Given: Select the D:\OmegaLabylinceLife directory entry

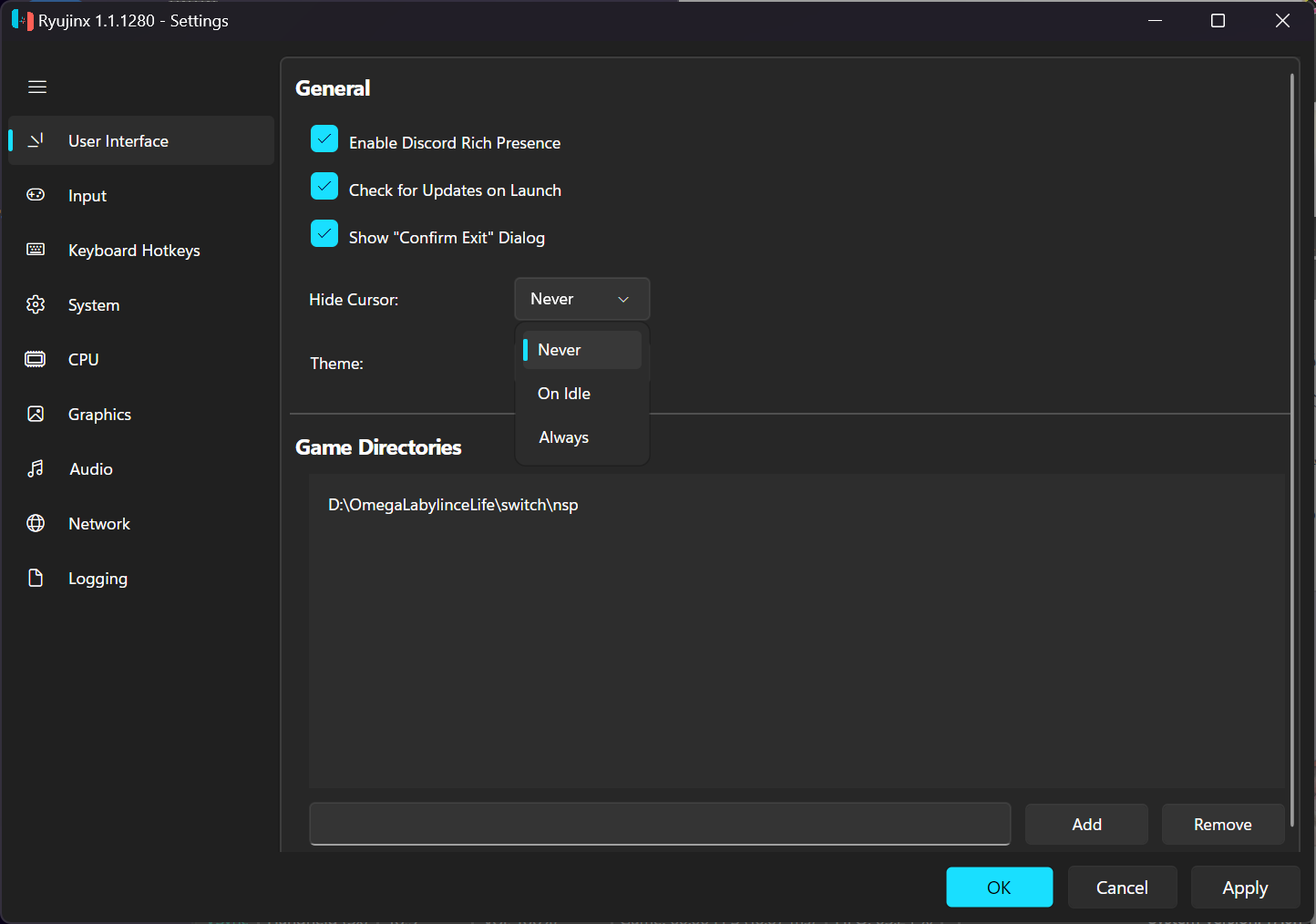Looking at the screenshot, I should 453,505.
